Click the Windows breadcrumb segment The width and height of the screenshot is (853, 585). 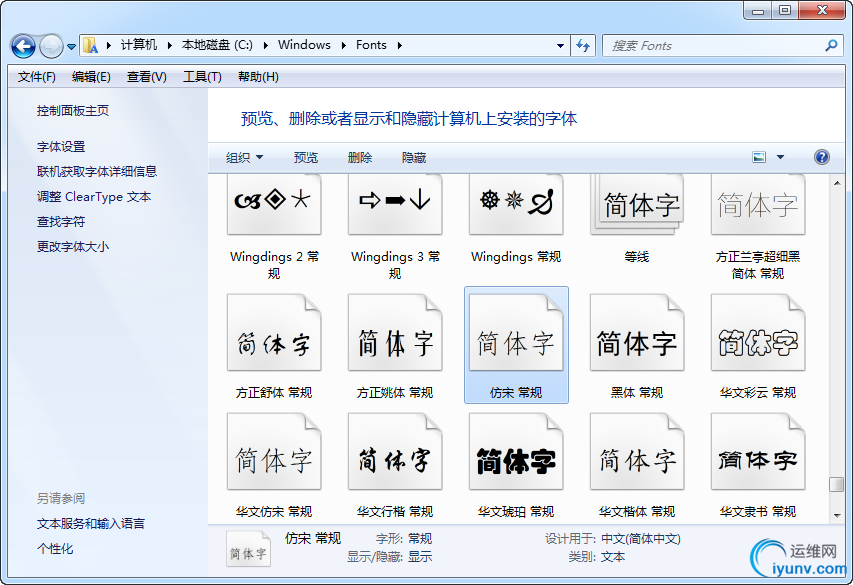tap(304, 45)
